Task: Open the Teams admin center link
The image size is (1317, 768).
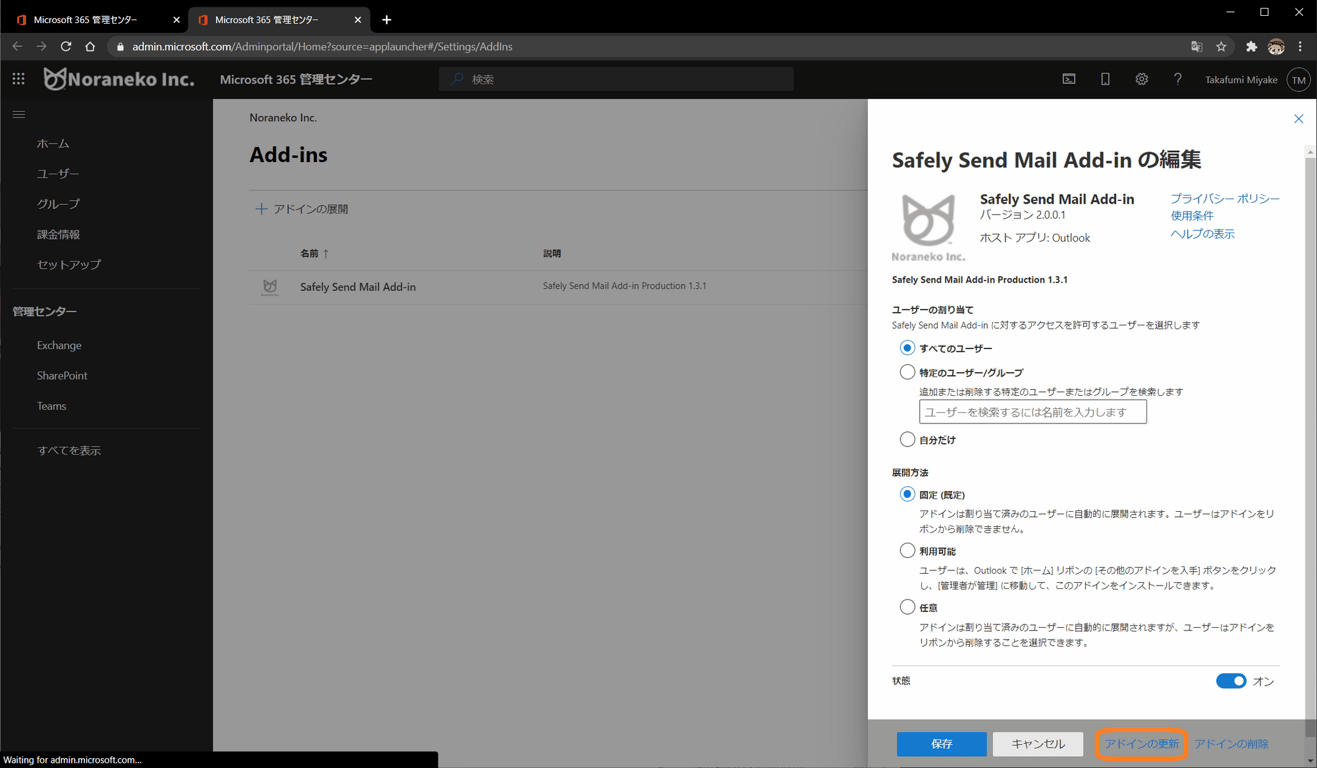Action: 51,406
